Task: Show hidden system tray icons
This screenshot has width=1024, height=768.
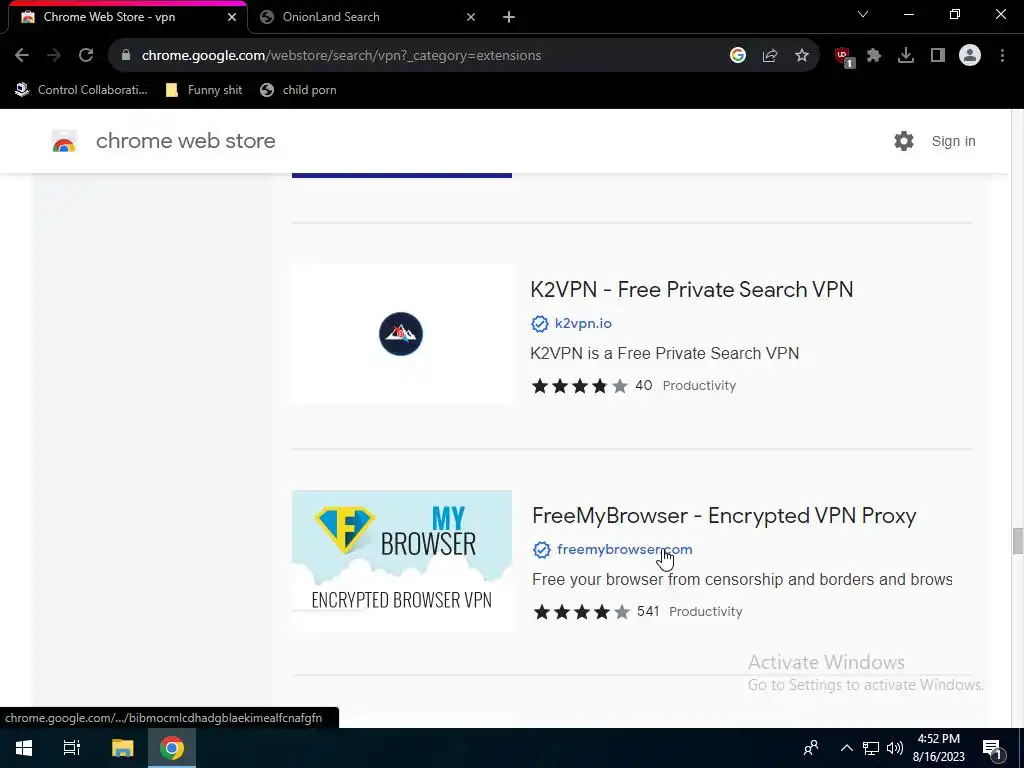Action: point(846,748)
